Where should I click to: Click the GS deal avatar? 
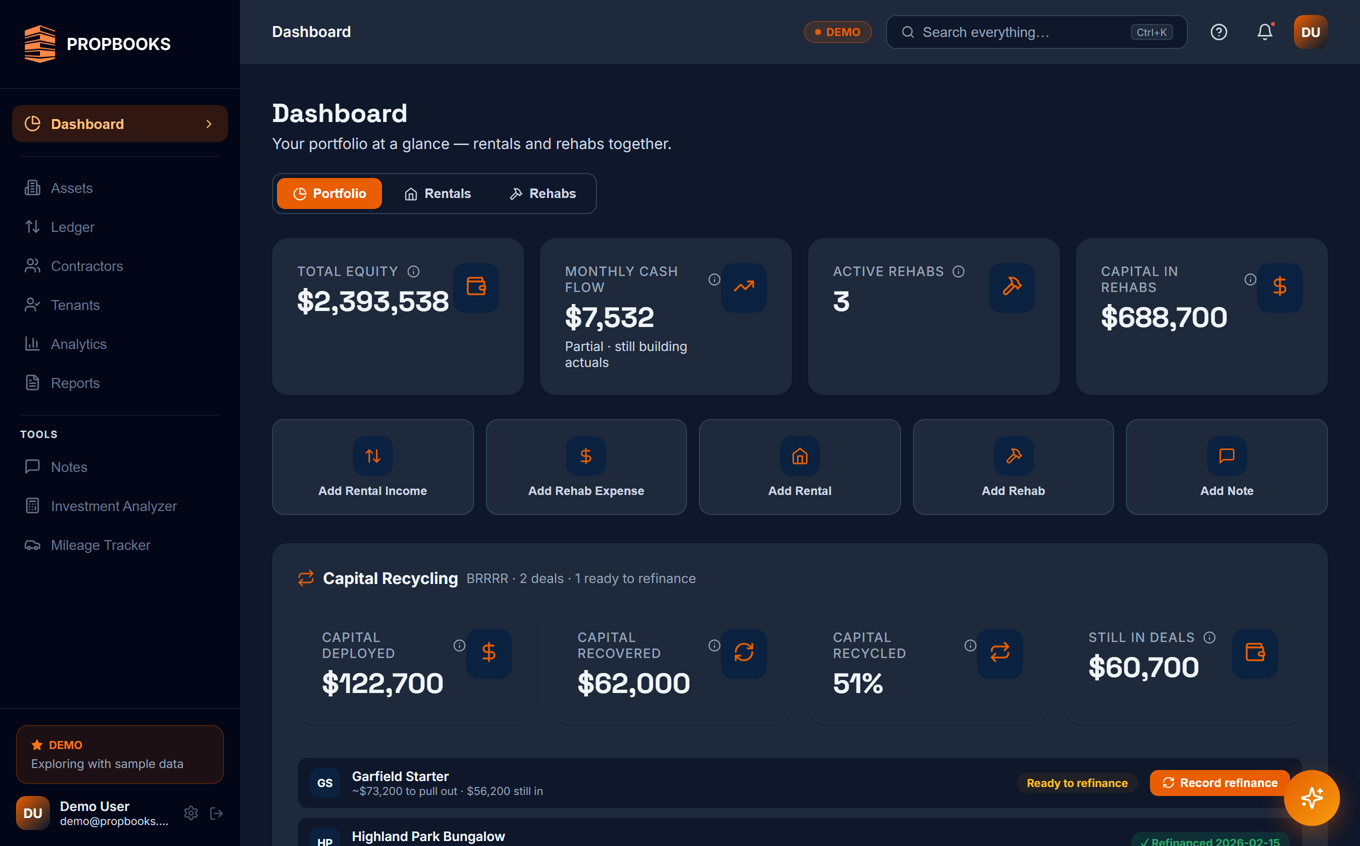point(325,783)
